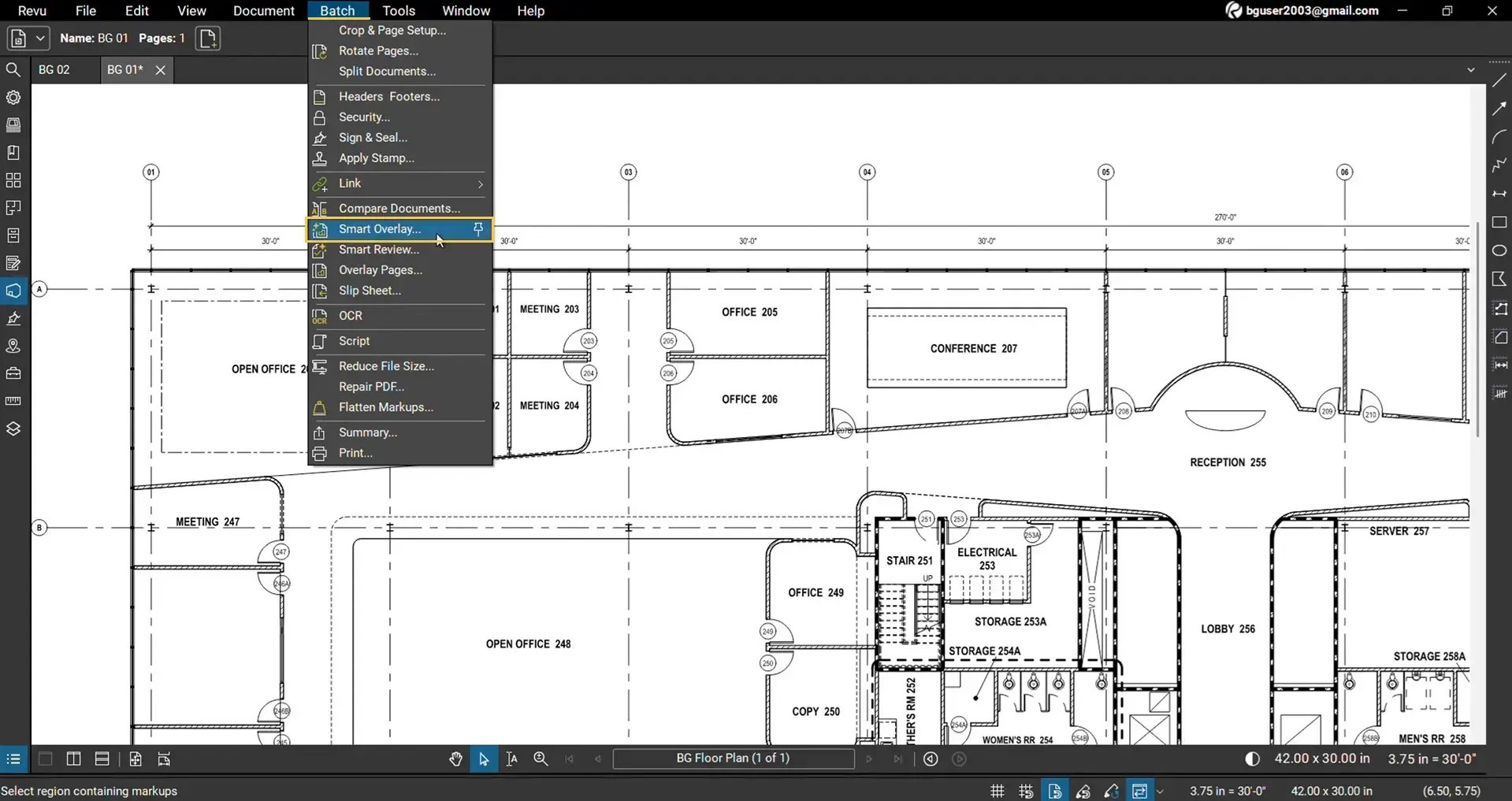This screenshot has height=801, width=1512.
Task: Choose the Select Text tool
Action: (x=512, y=759)
